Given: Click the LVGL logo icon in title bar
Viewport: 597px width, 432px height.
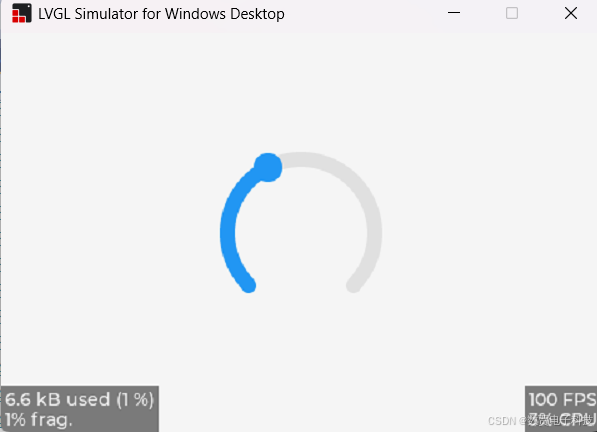Looking at the screenshot, I should tap(22, 13).
